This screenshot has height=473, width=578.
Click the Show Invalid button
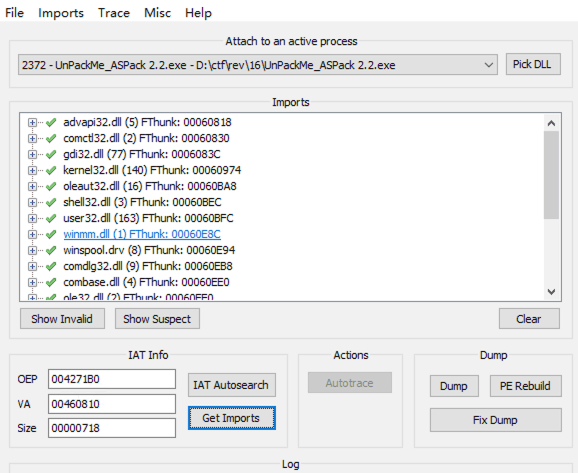point(62,319)
